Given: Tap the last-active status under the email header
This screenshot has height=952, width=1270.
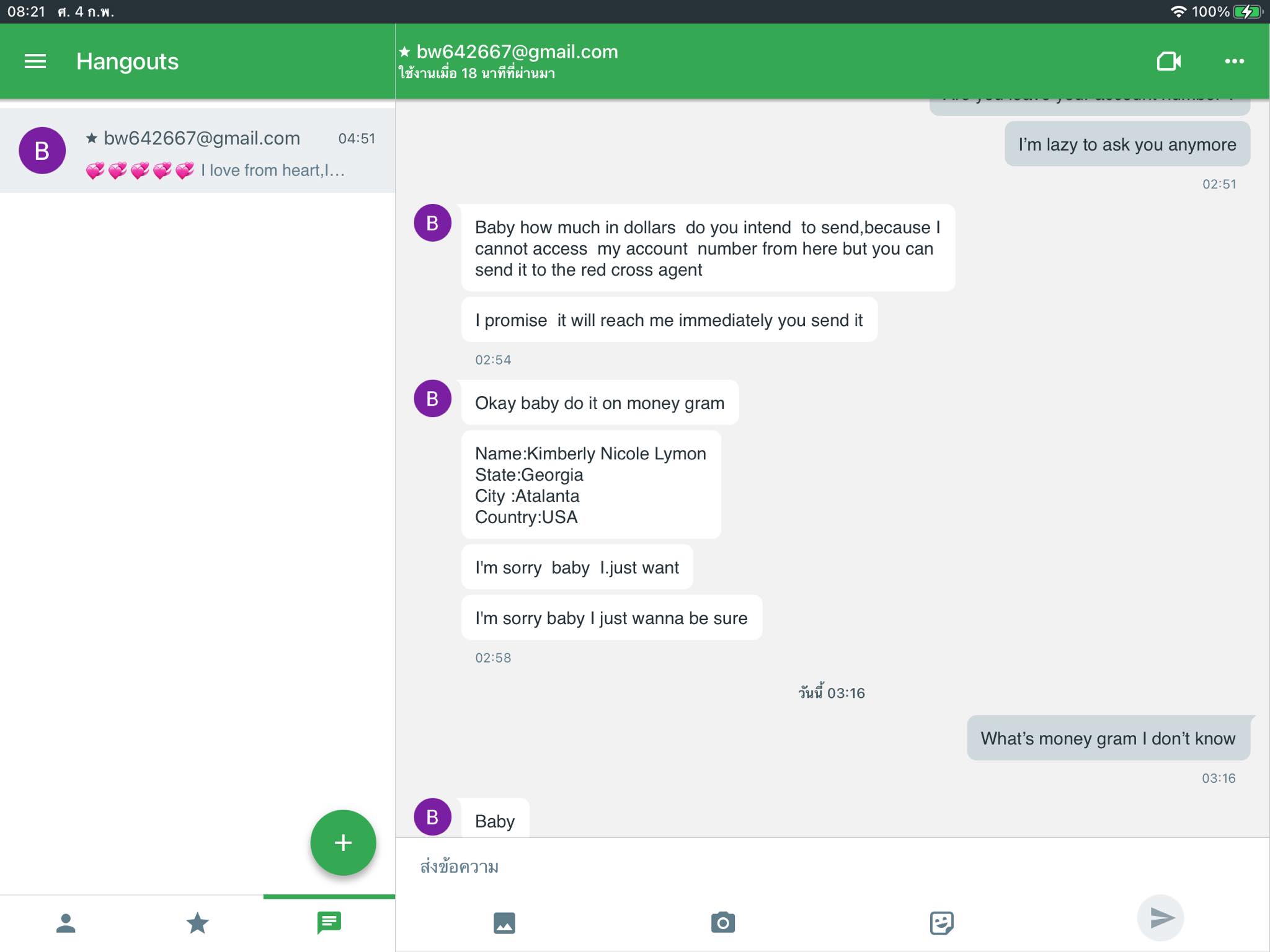Looking at the screenshot, I should pos(476,73).
